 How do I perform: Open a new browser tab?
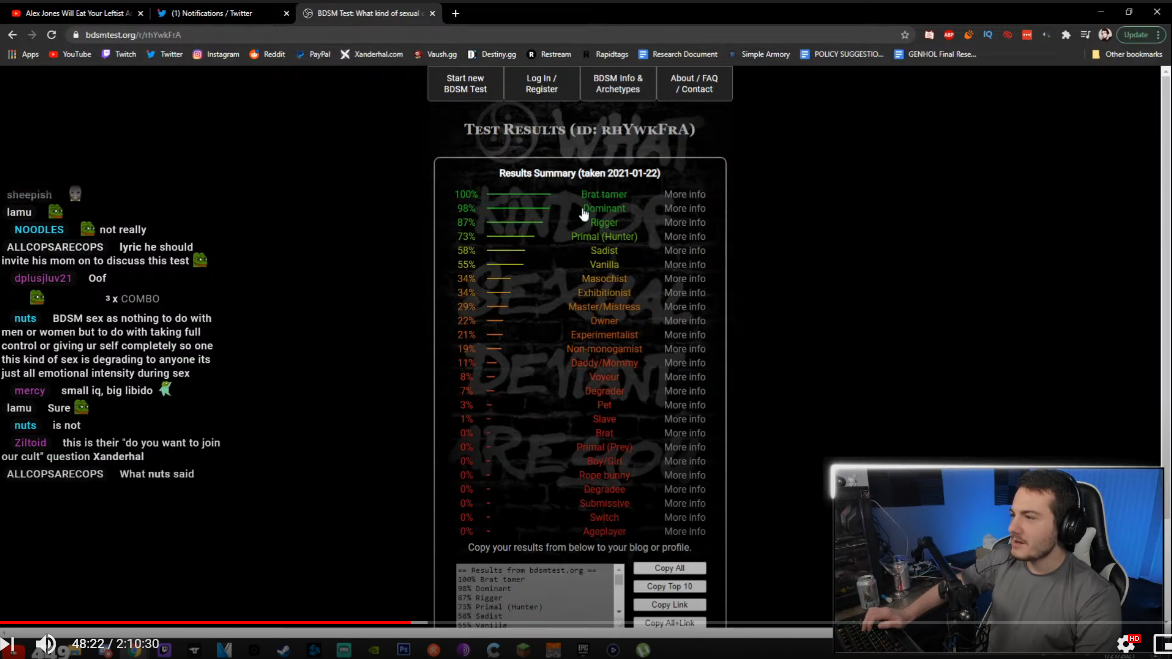point(455,13)
